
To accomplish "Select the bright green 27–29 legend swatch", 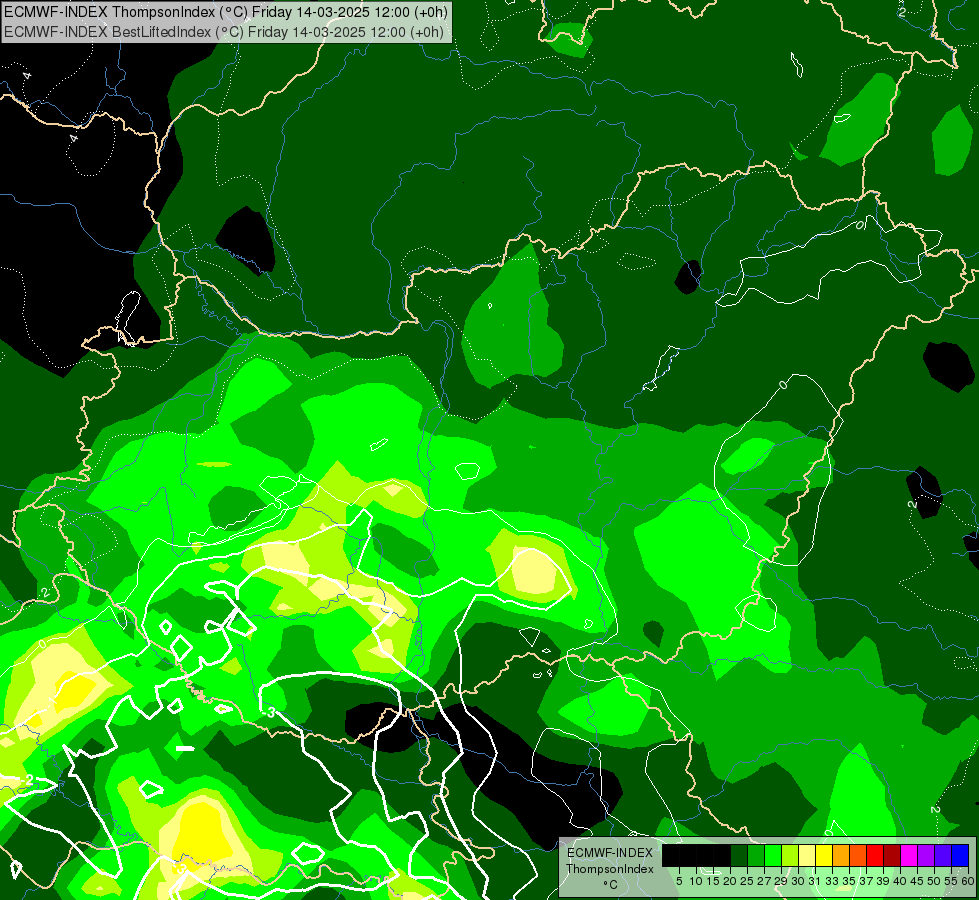I will [773, 855].
